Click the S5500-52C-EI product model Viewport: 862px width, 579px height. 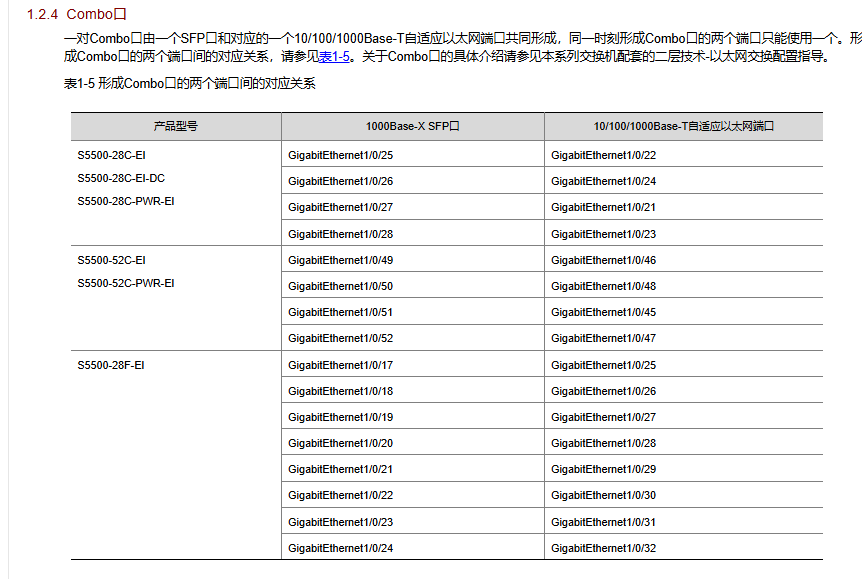(111, 260)
